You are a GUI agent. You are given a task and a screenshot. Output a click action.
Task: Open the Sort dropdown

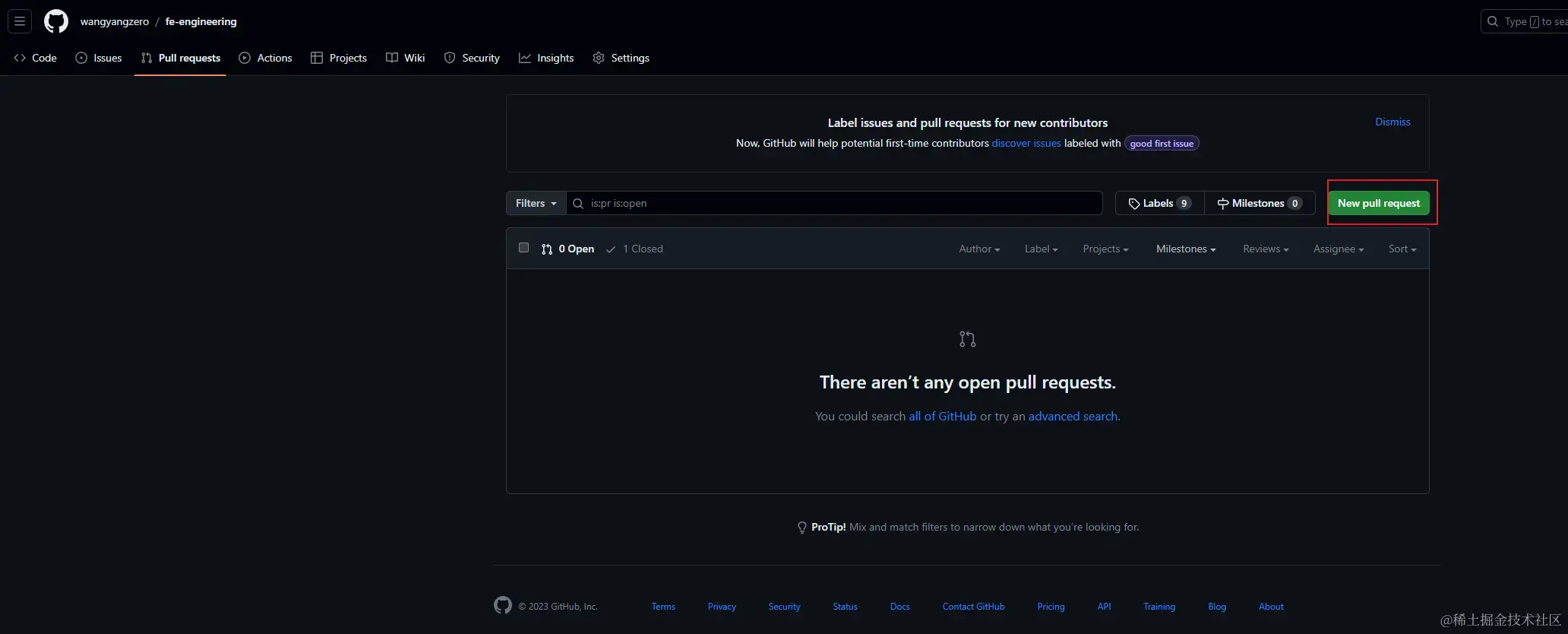(x=1402, y=249)
